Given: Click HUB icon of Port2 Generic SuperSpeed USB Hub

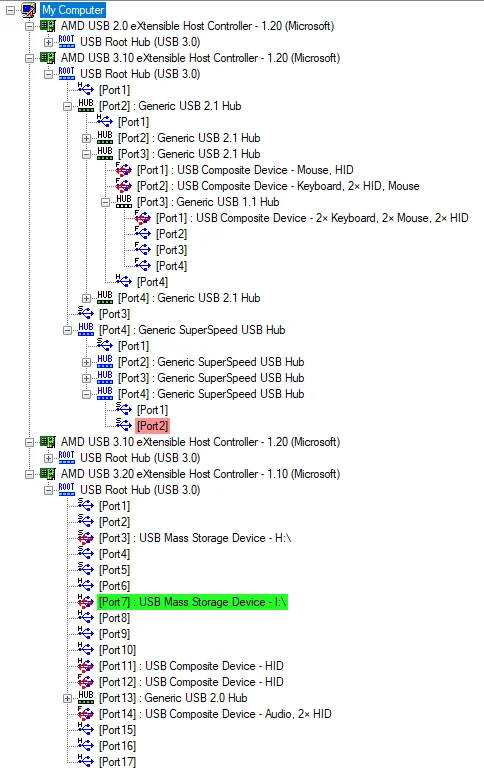Looking at the screenshot, I should coord(105,362).
